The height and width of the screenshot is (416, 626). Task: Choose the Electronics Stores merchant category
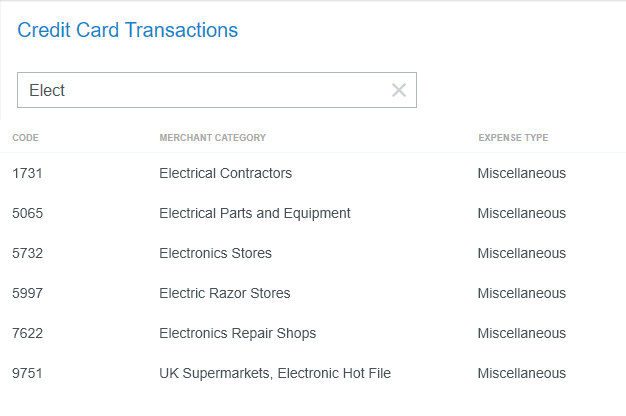point(215,253)
